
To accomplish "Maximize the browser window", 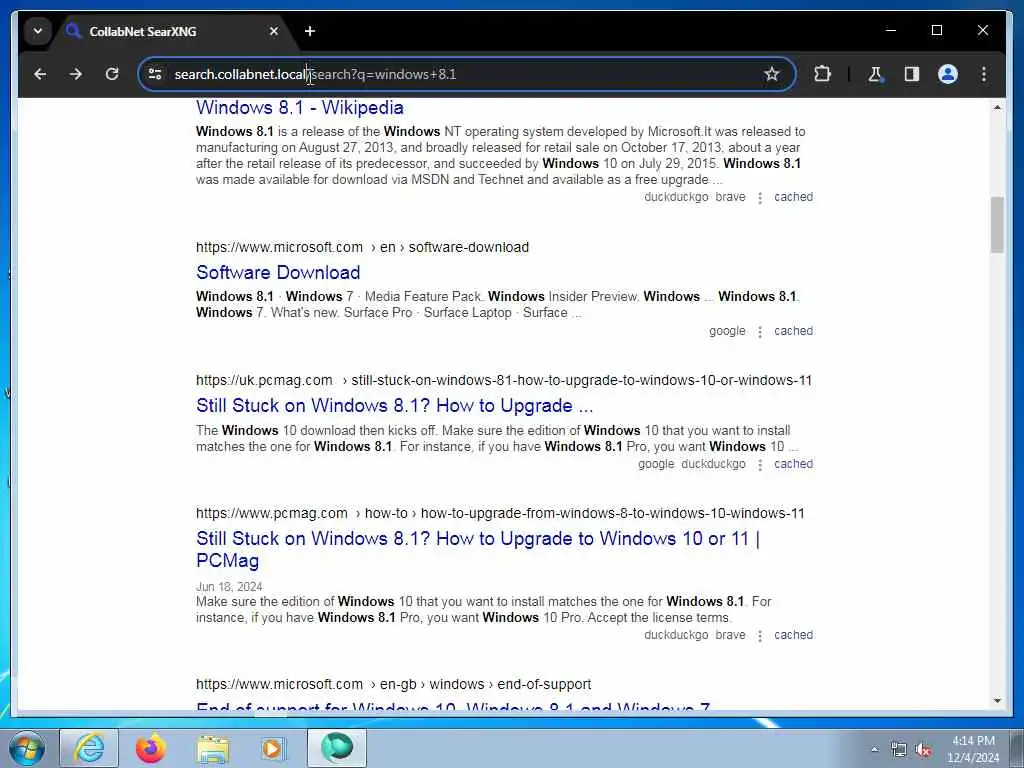I will click(936, 30).
